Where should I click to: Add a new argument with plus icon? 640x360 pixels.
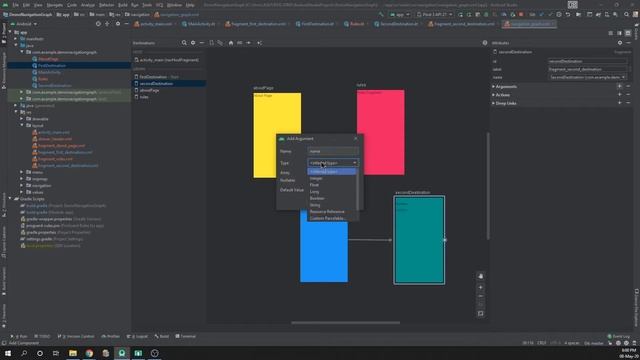(620, 87)
